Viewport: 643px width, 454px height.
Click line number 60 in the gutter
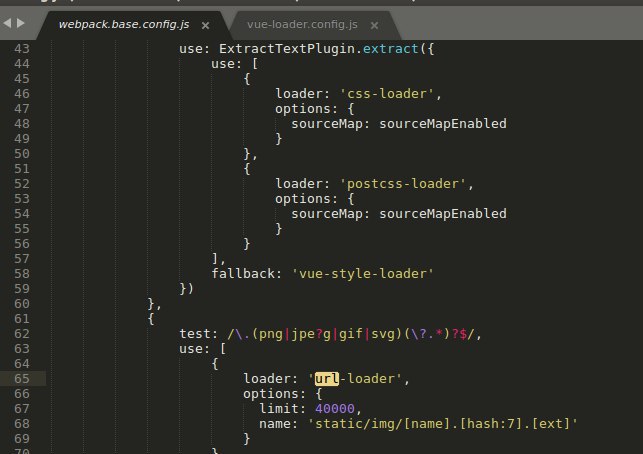click(21, 304)
